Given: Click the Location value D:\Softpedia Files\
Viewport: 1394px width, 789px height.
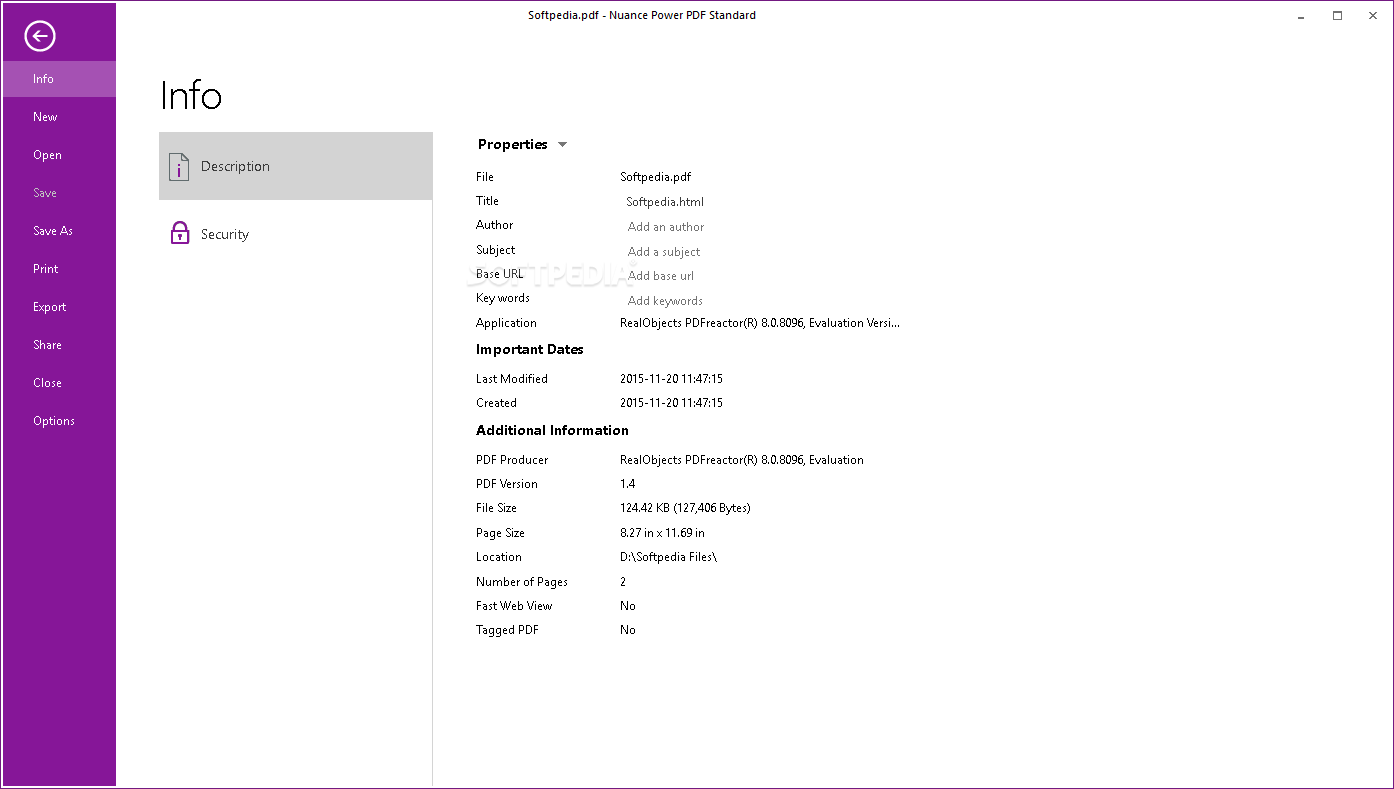Looking at the screenshot, I should point(668,557).
